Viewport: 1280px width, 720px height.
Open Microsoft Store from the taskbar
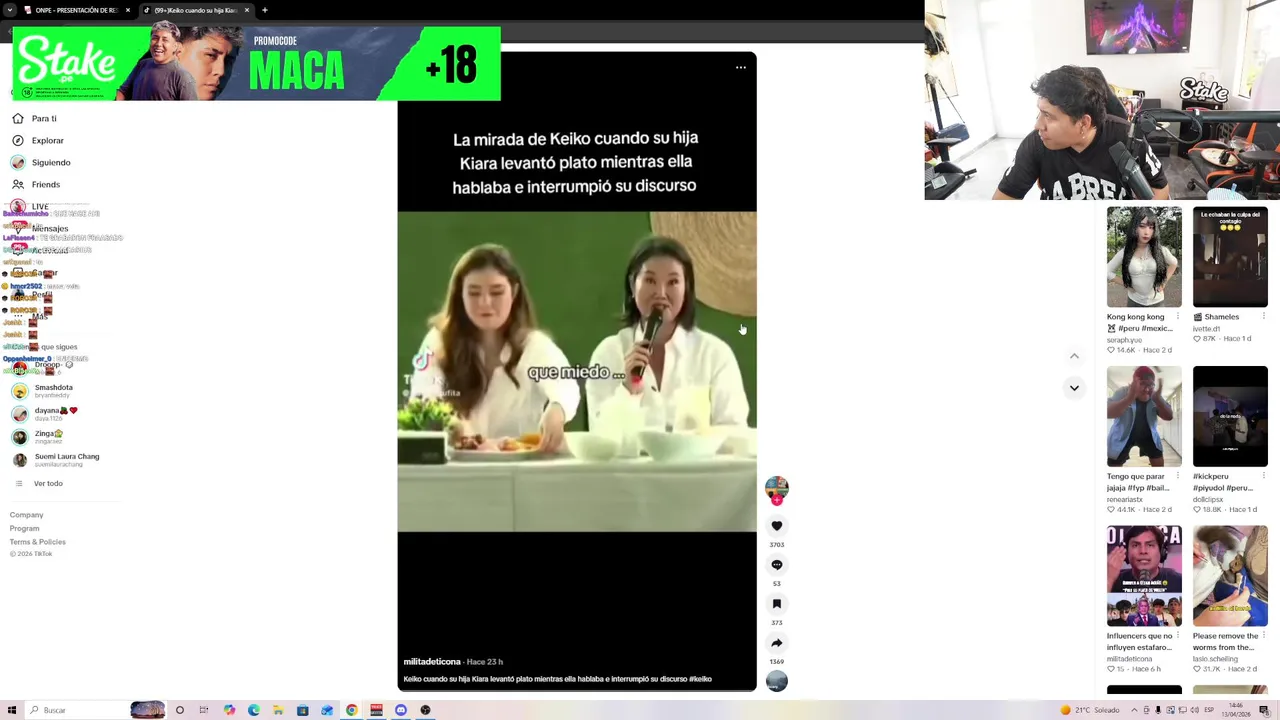[x=302, y=710]
